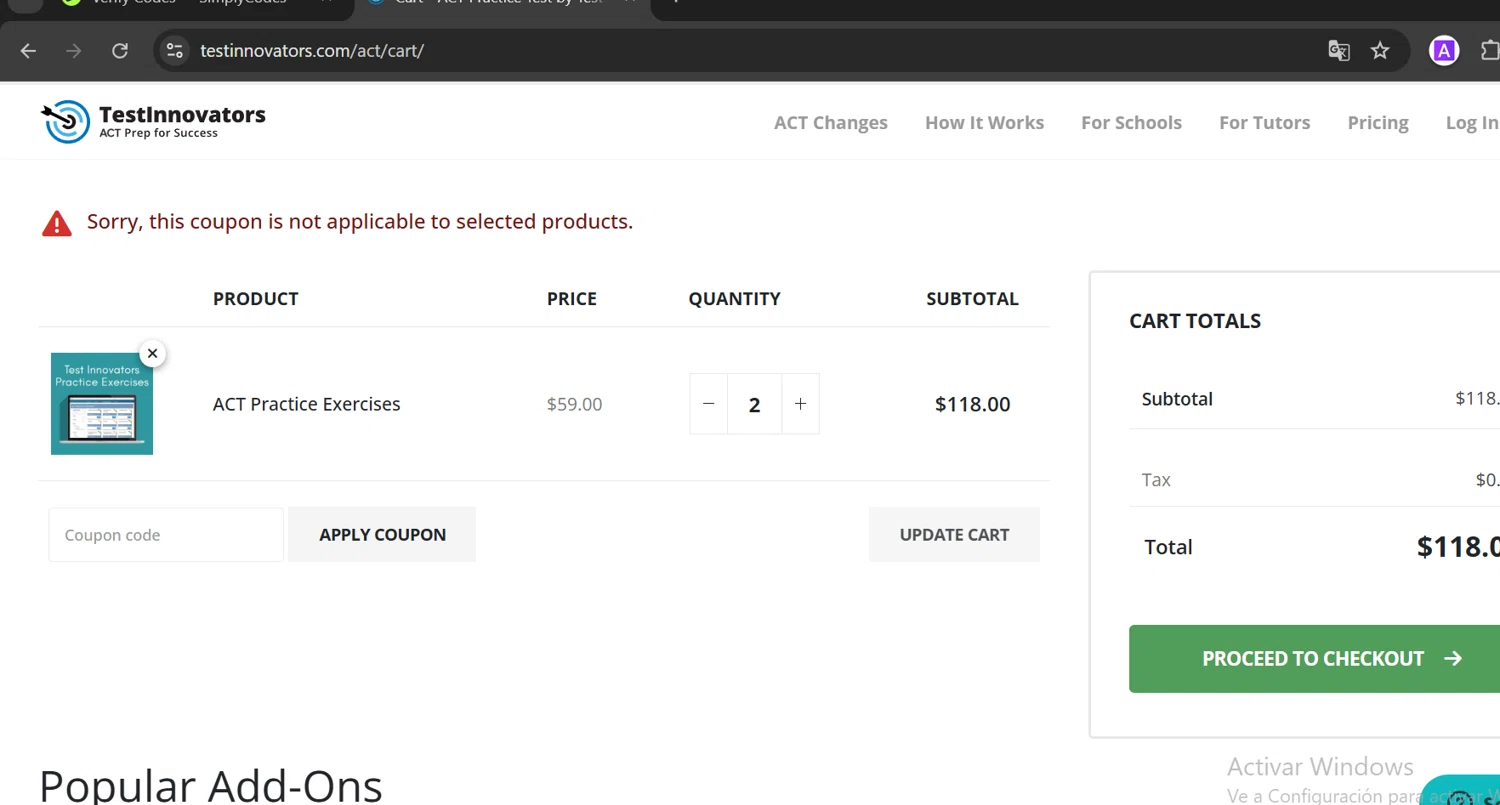
Task: Bookmark page with star icon
Action: pyautogui.click(x=1380, y=50)
